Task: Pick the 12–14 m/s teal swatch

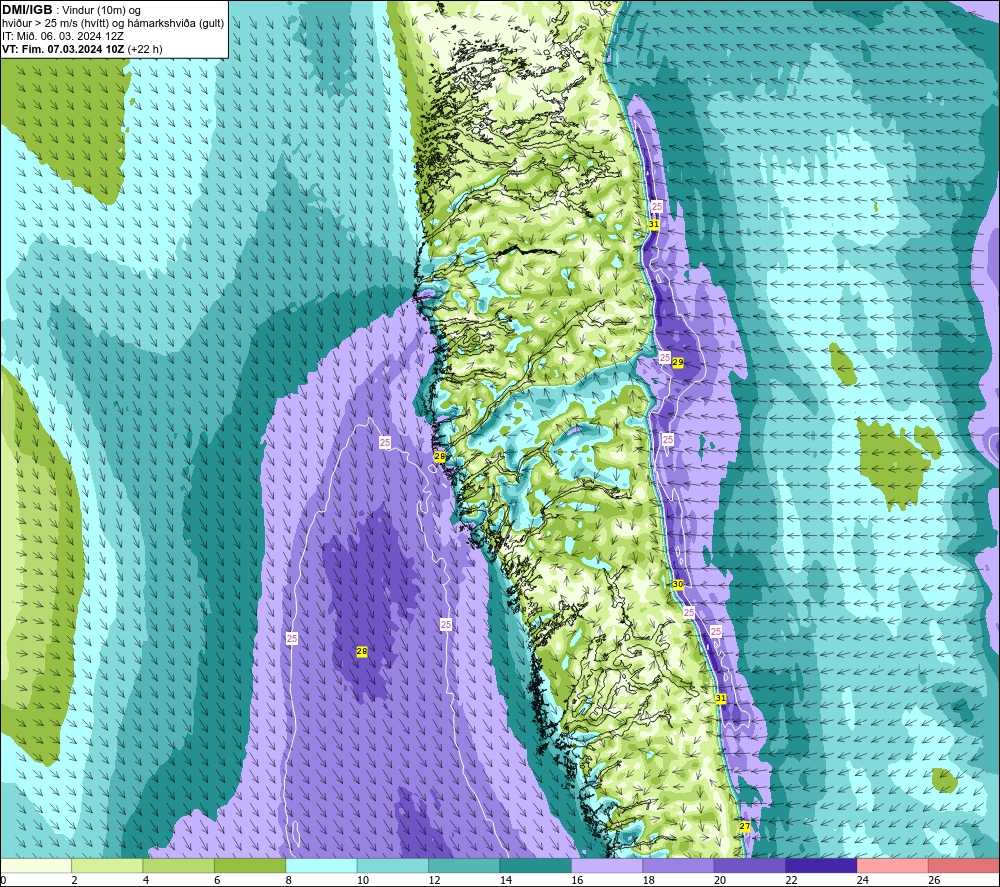Action: tap(464, 865)
